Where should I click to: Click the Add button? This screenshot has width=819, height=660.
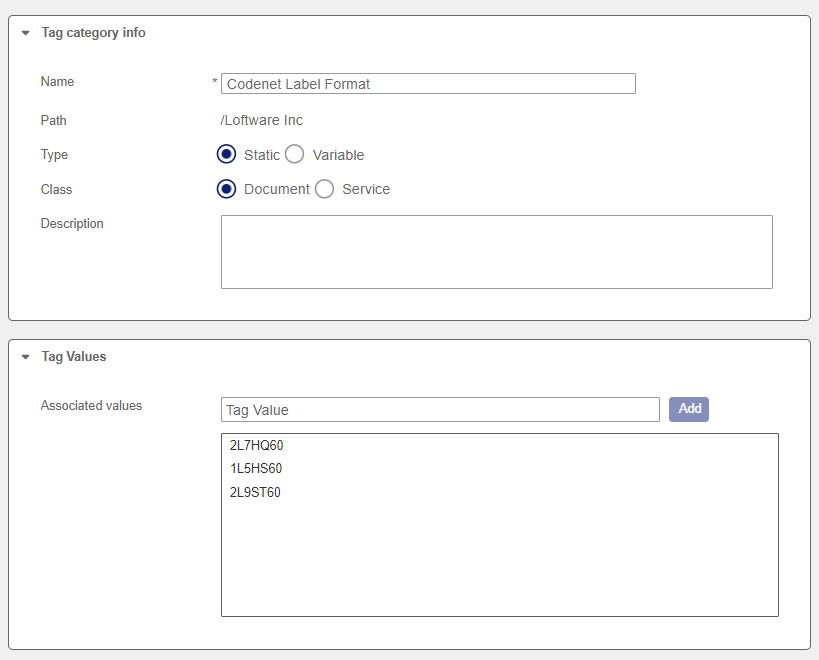[x=689, y=409]
